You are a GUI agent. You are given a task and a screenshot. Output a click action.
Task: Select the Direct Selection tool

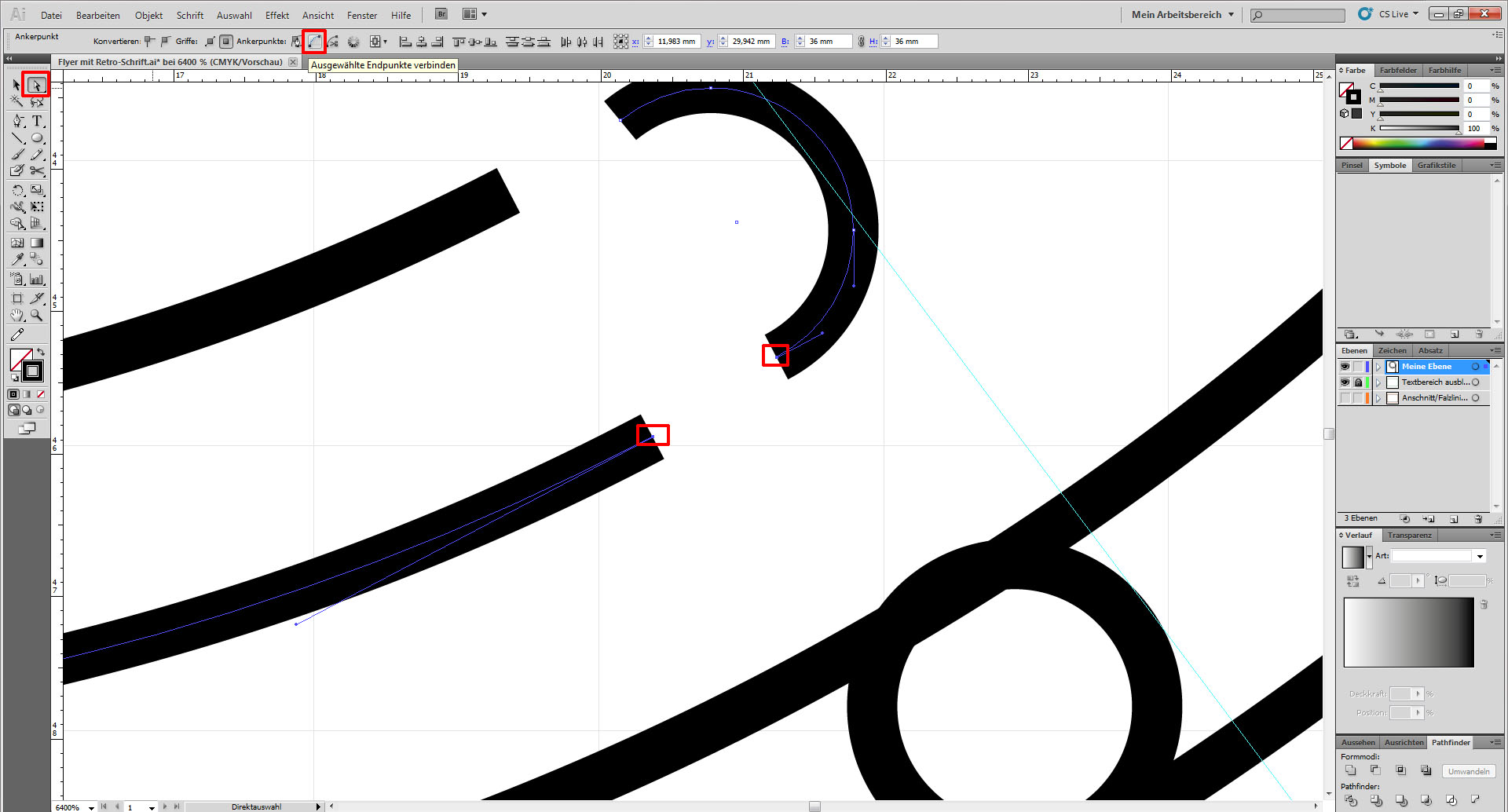coord(36,85)
